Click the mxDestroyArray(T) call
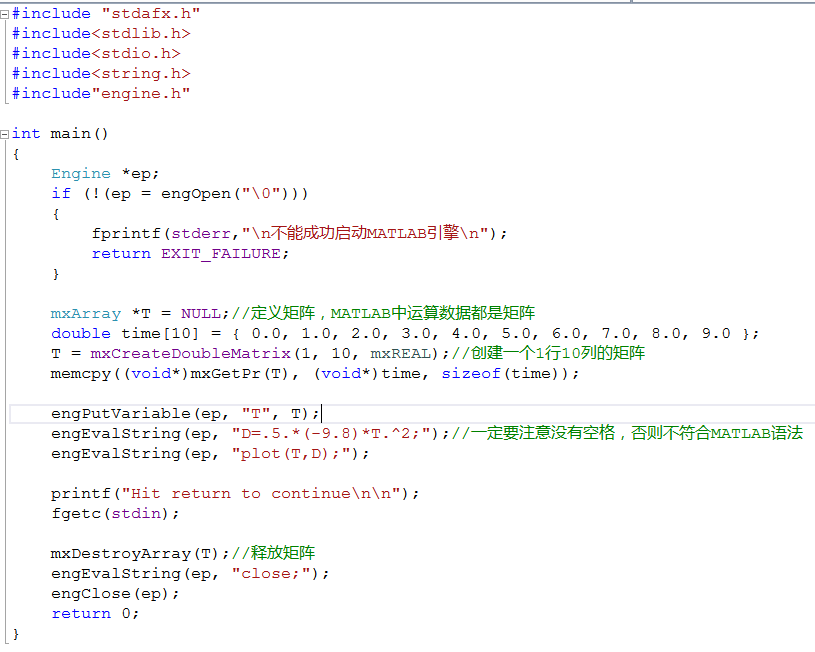 pyautogui.click(x=140, y=554)
